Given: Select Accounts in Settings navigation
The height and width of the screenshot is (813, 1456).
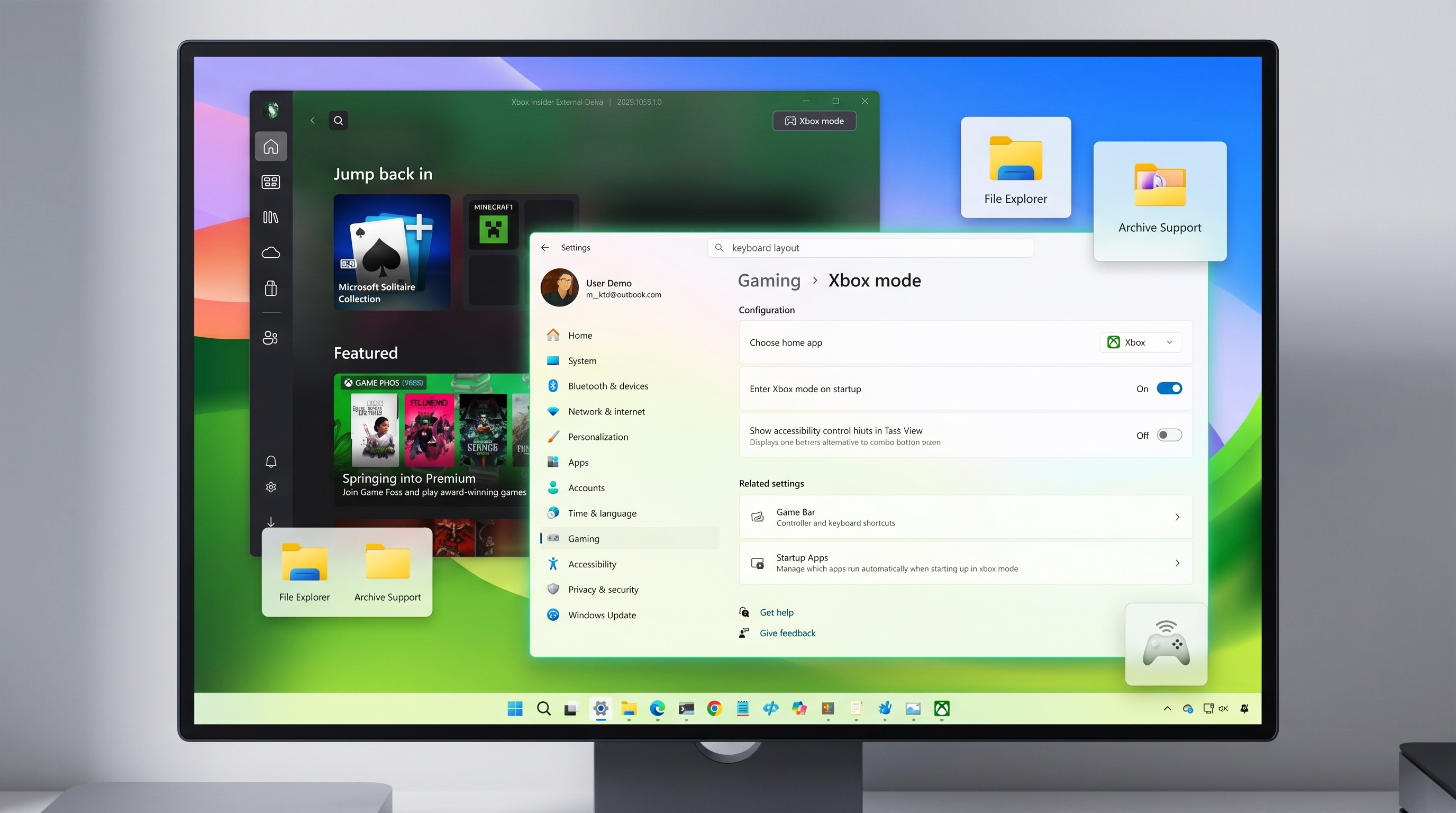Looking at the screenshot, I should point(630,488).
